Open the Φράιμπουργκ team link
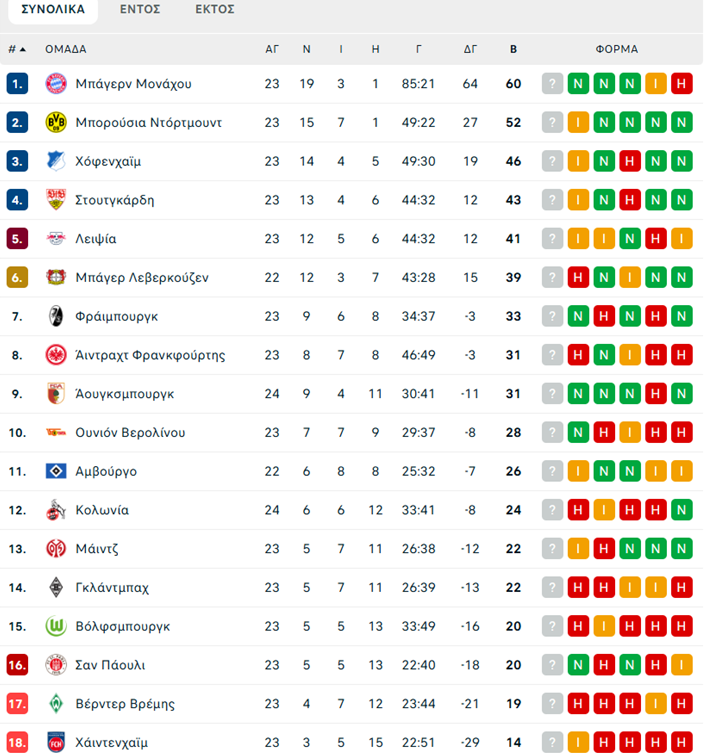 point(116,316)
